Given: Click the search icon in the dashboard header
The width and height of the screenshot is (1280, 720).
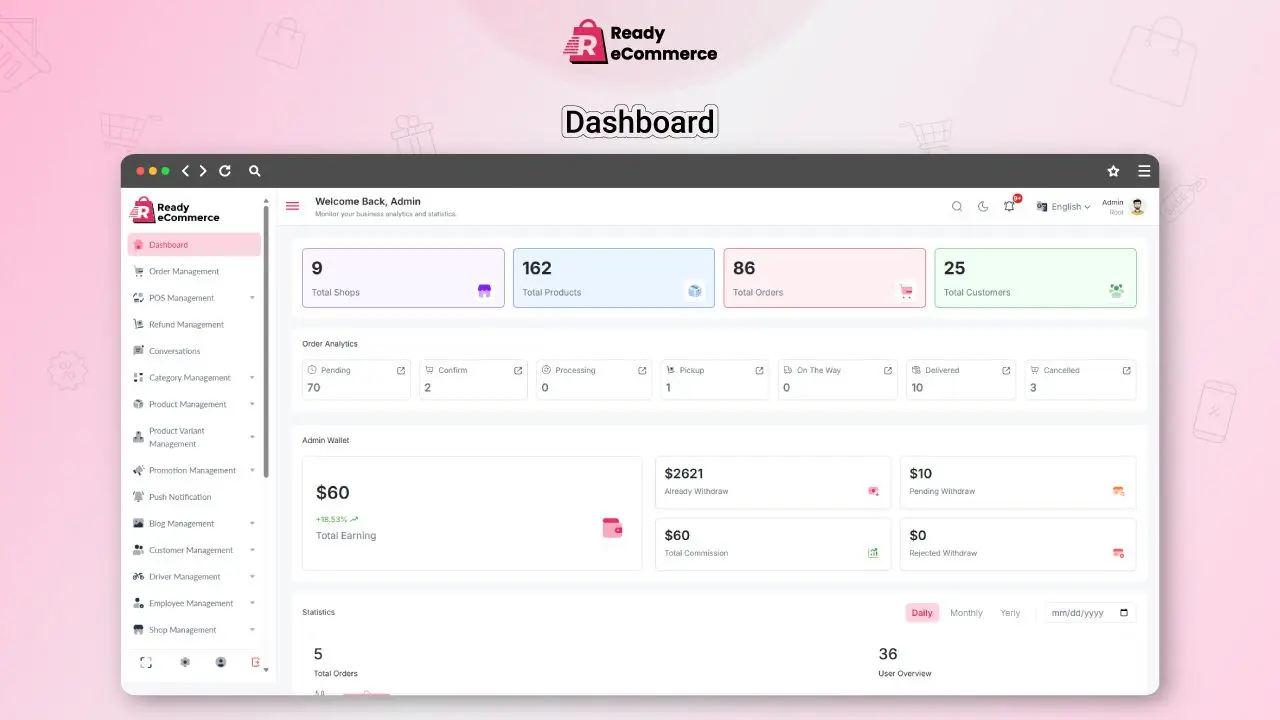Looking at the screenshot, I should click(x=956, y=207).
